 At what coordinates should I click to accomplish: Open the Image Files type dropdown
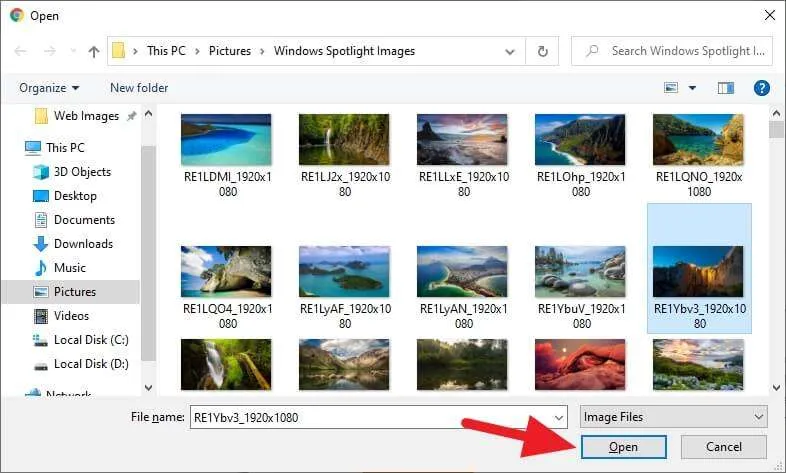point(673,417)
